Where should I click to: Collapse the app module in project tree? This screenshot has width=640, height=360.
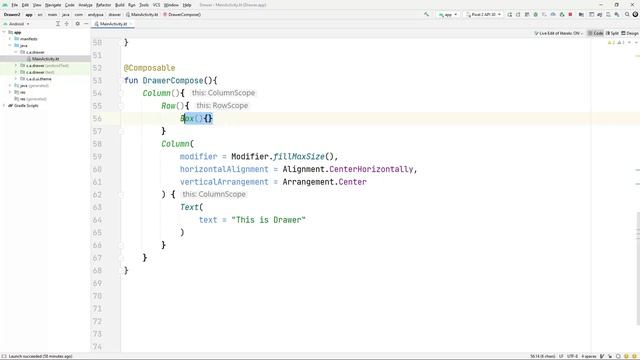click(4, 32)
